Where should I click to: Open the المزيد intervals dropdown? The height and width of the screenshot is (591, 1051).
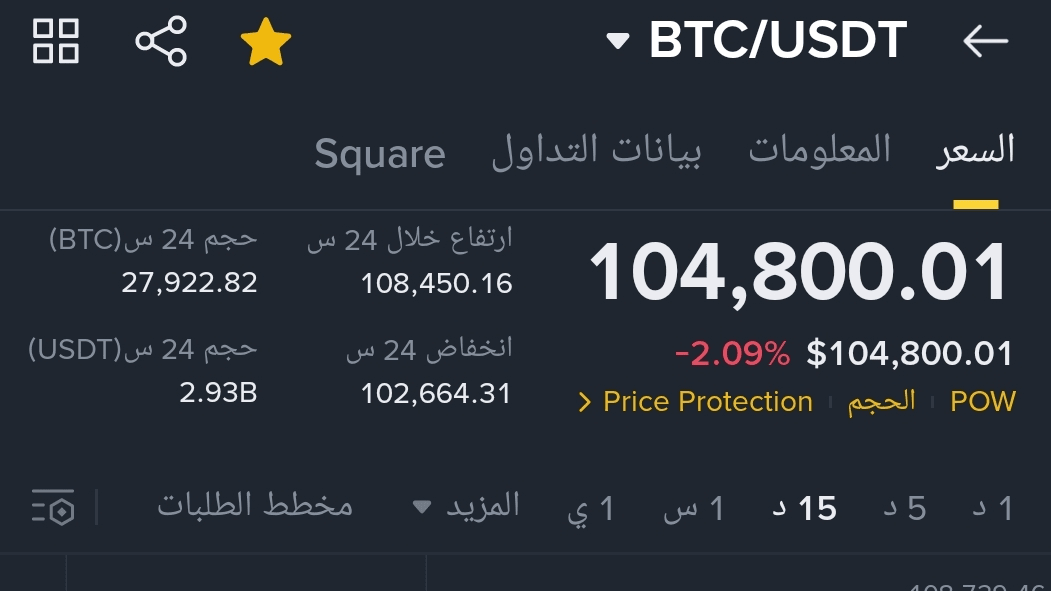click(x=467, y=507)
